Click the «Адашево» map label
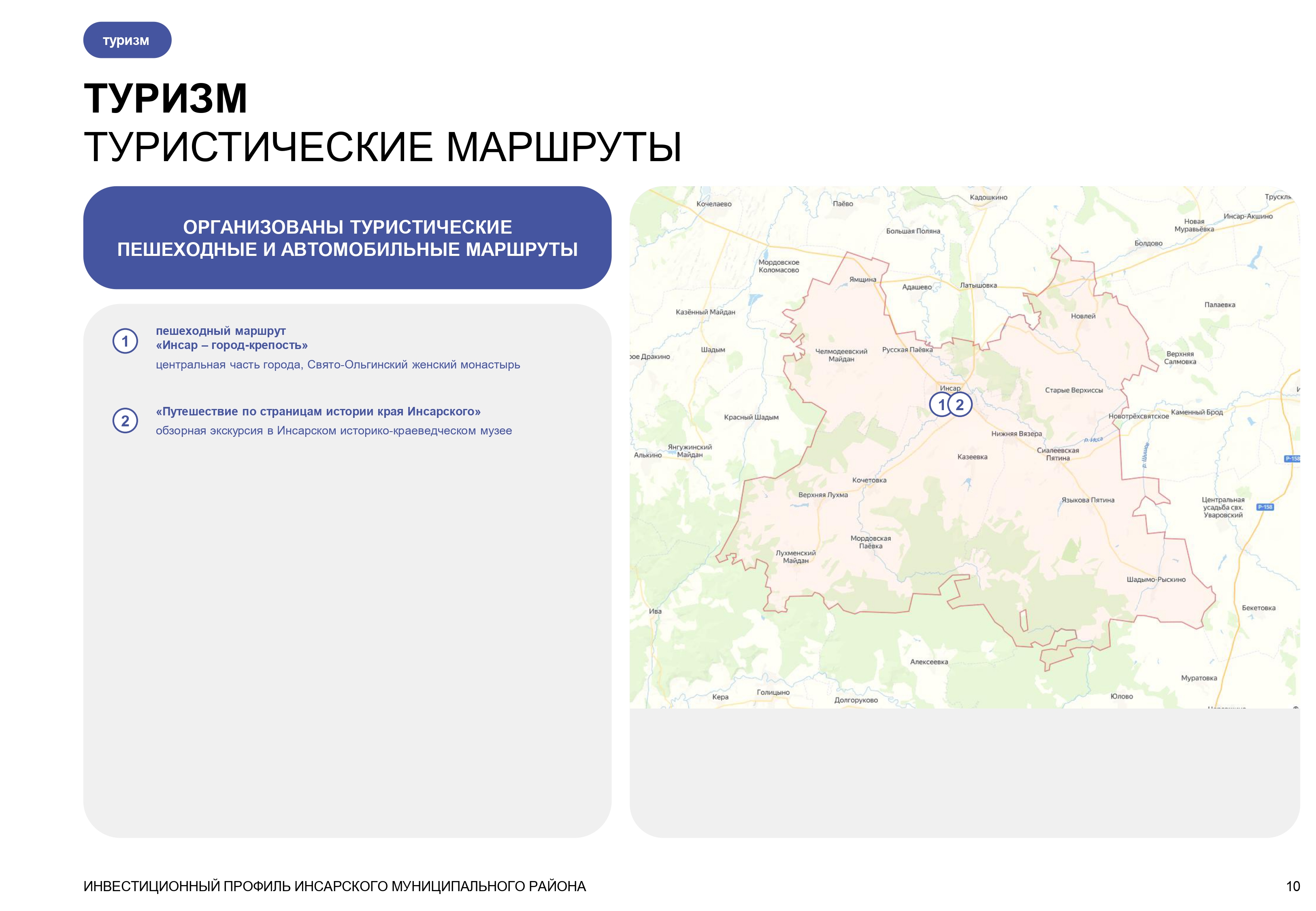This screenshot has height=911, width=1316. [916, 287]
